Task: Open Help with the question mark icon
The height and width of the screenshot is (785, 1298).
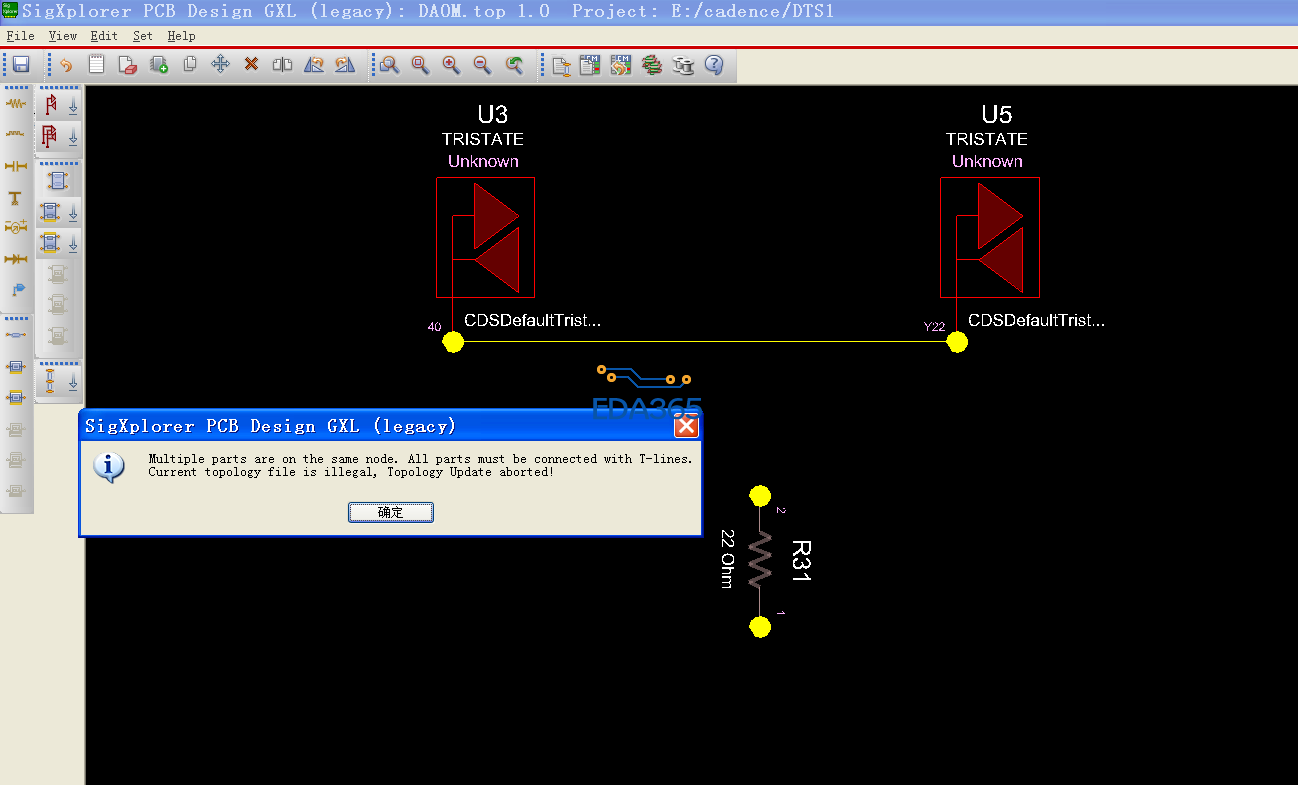Action: point(714,65)
